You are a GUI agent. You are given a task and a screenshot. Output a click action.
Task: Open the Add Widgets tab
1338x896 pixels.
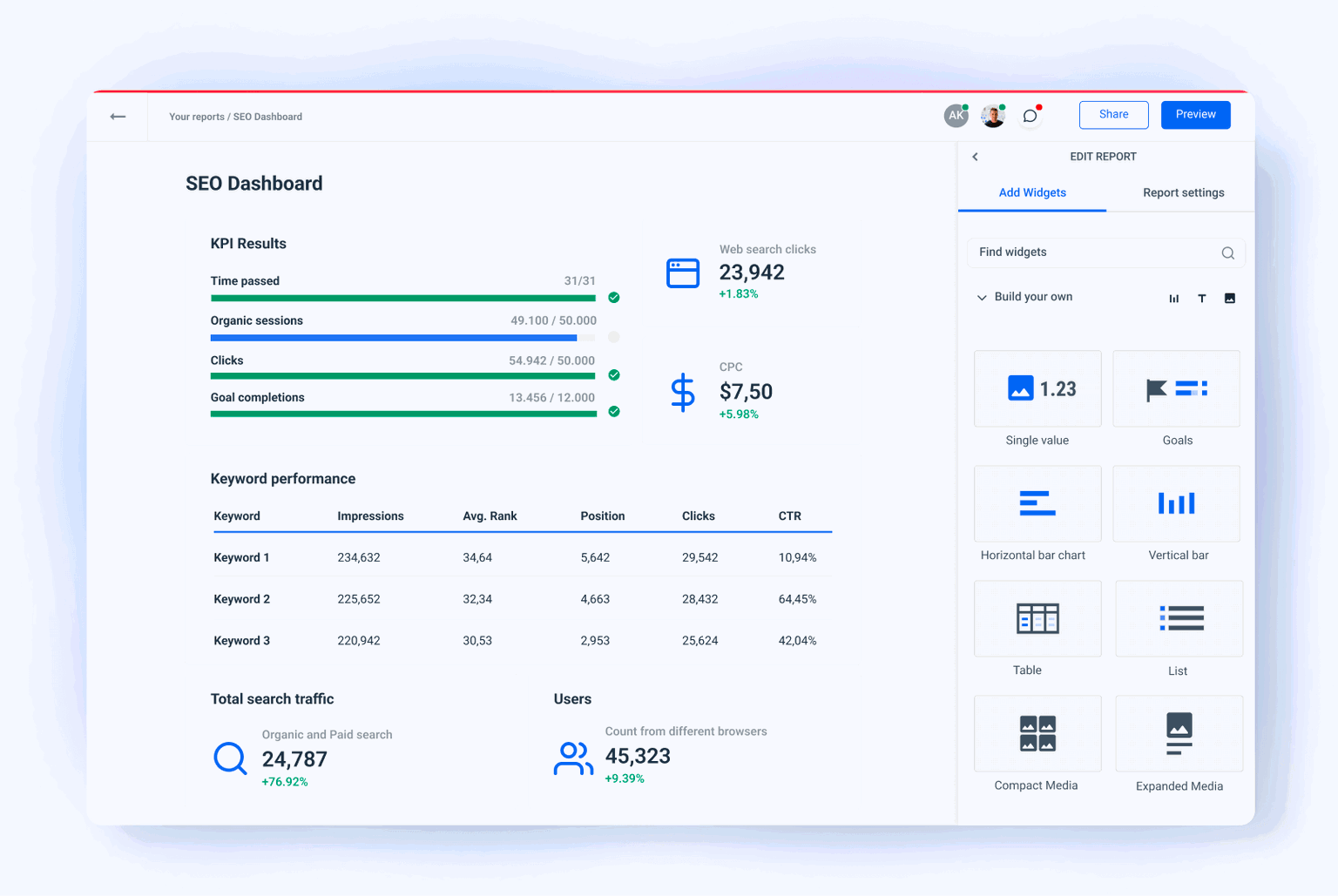point(1032,192)
